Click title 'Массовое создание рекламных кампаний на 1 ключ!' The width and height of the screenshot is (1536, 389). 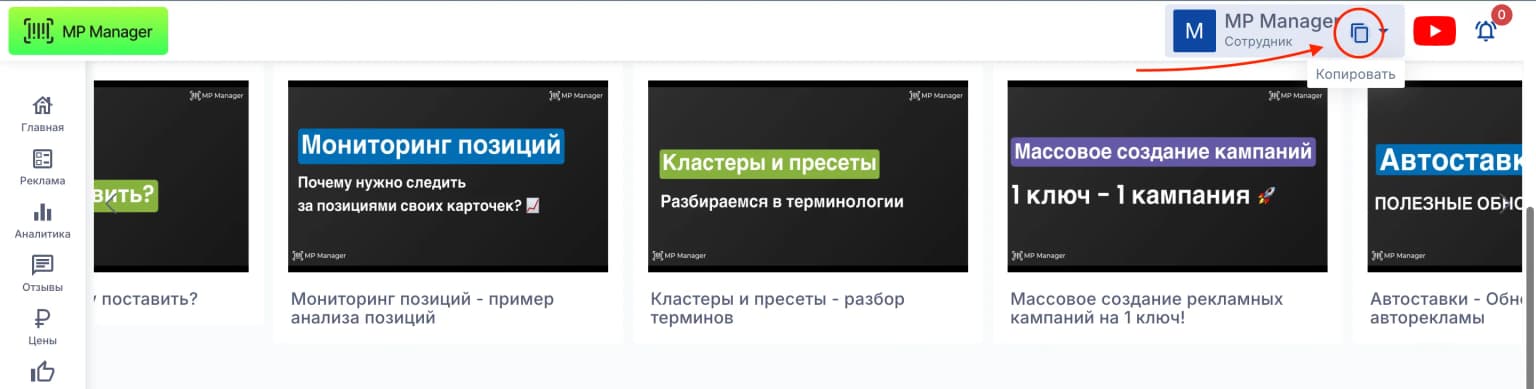coord(1146,308)
